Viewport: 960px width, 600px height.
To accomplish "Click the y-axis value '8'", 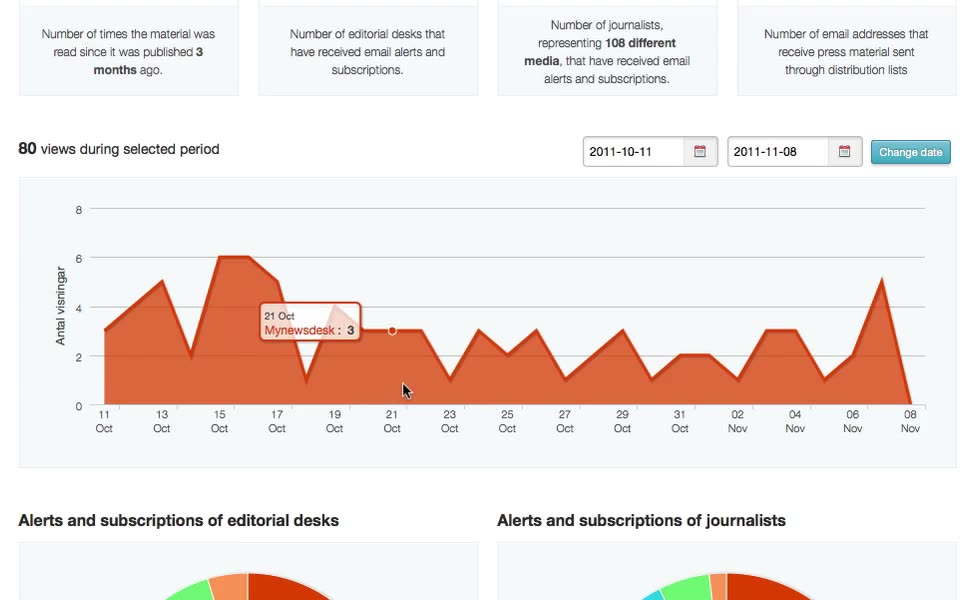I will pos(78,210).
